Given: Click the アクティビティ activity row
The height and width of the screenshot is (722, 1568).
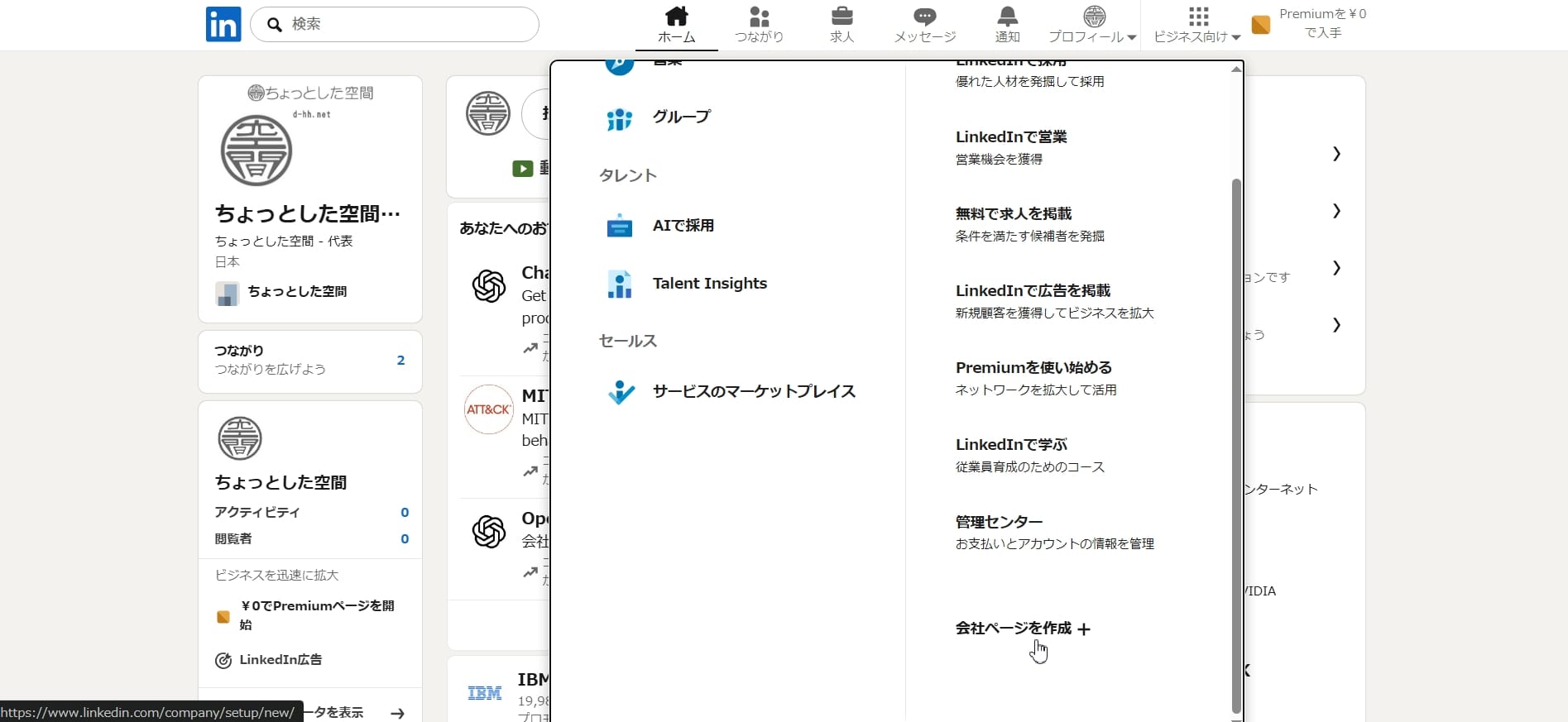Looking at the screenshot, I should [x=310, y=512].
